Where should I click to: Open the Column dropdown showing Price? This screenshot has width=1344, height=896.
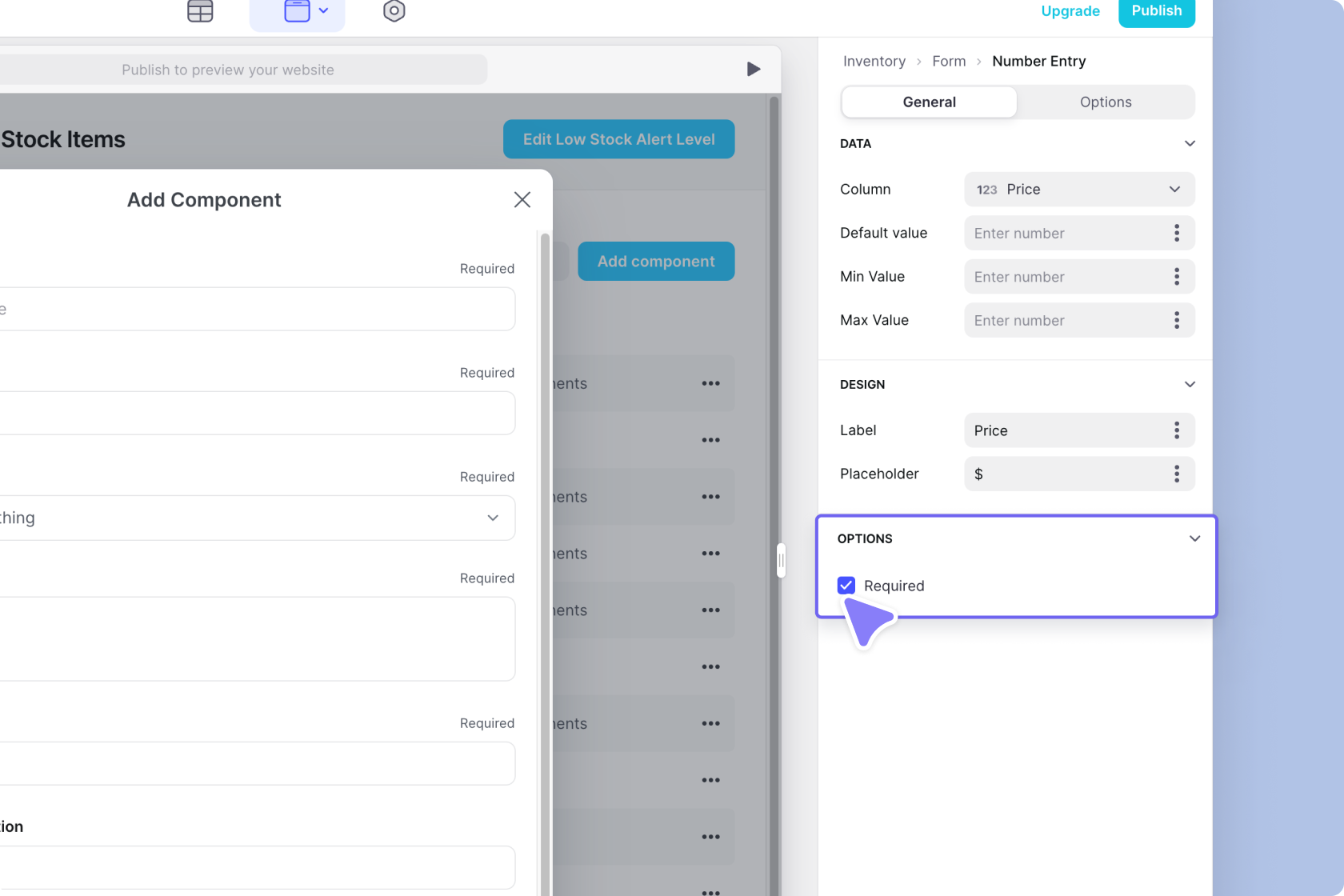pos(1078,190)
